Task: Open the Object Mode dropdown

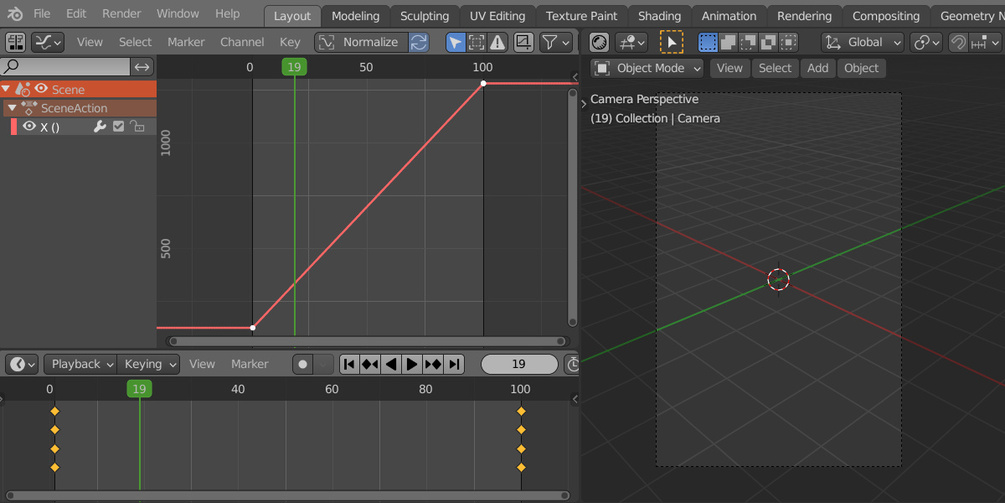Action: click(647, 68)
